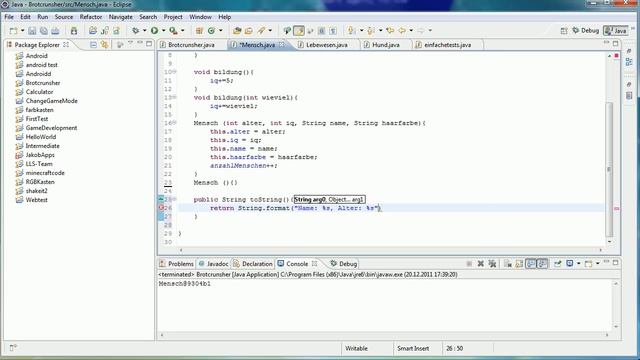Image resolution: width=640 pixels, height=360 pixels.
Task: Toggle Mark Occurrences in toolbar
Action: click(299, 31)
